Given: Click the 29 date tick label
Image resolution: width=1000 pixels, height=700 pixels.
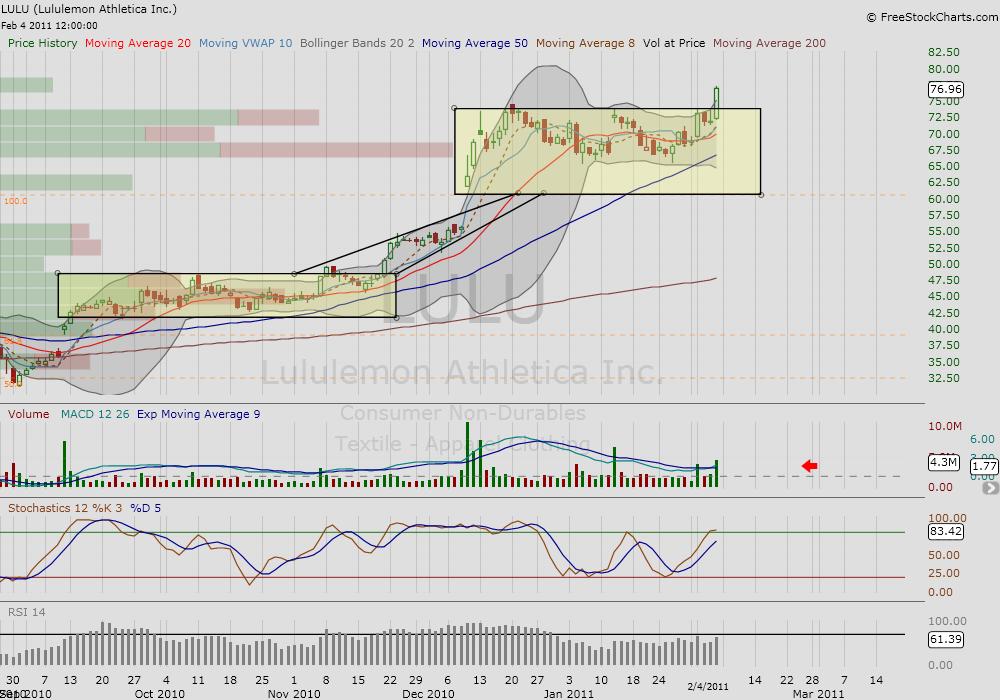Looking at the screenshot, I should click(416, 680).
